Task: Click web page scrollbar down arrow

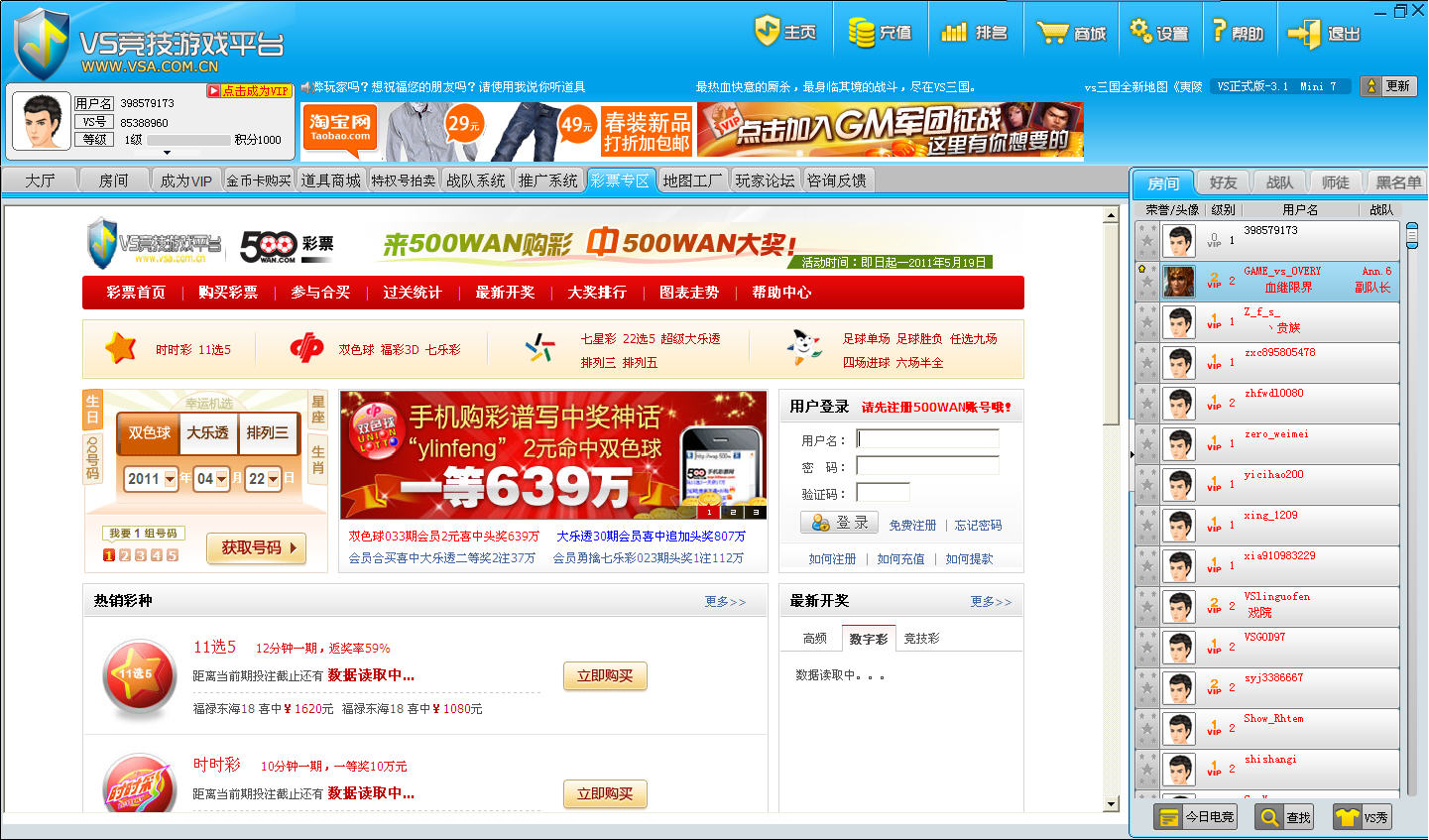Action: pyautogui.click(x=1111, y=804)
